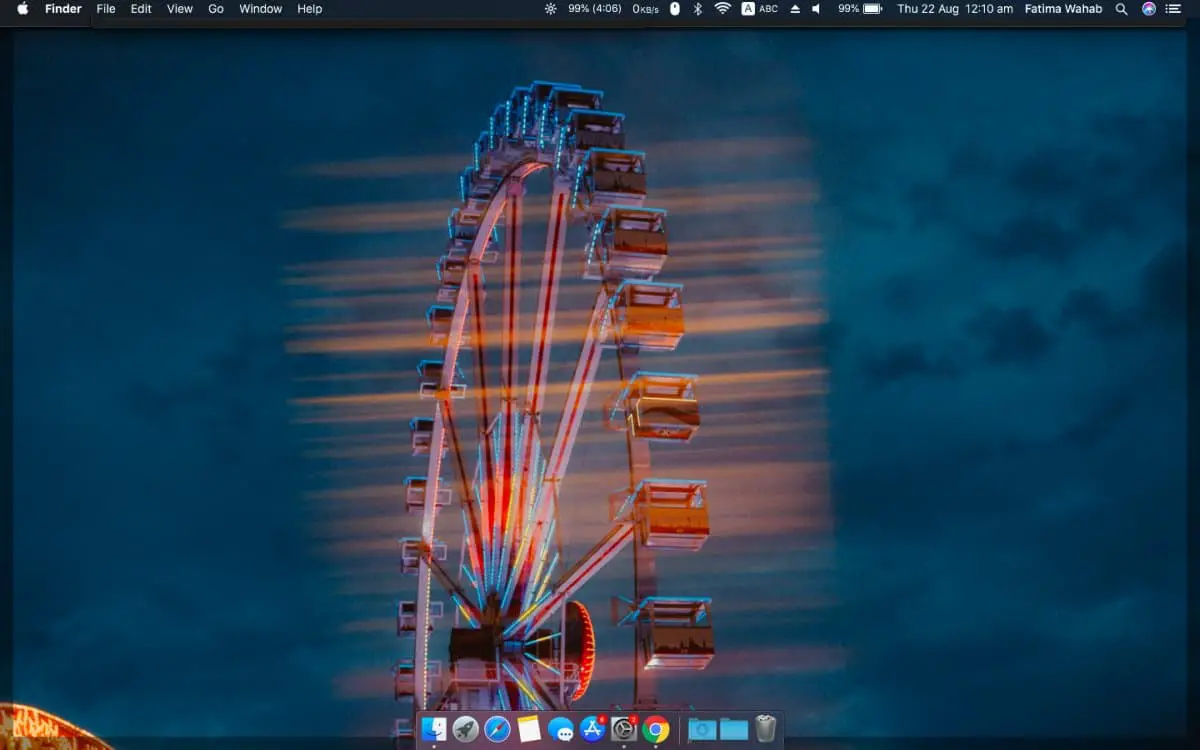1200x750 pixels.
Task: Toggle the Bluetooth status menu
Action: 698,9
